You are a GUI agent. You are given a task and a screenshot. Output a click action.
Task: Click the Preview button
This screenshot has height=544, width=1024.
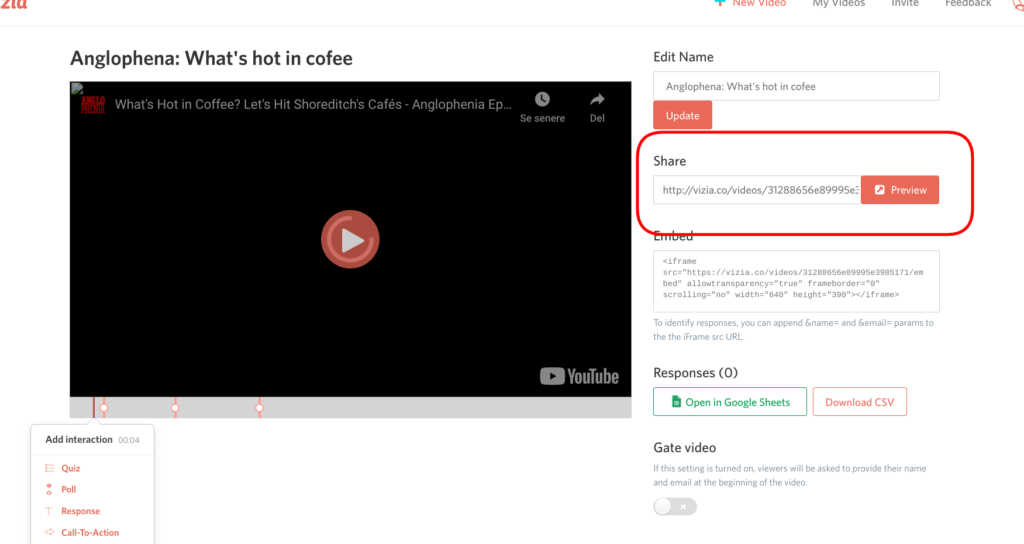point(900,190)
